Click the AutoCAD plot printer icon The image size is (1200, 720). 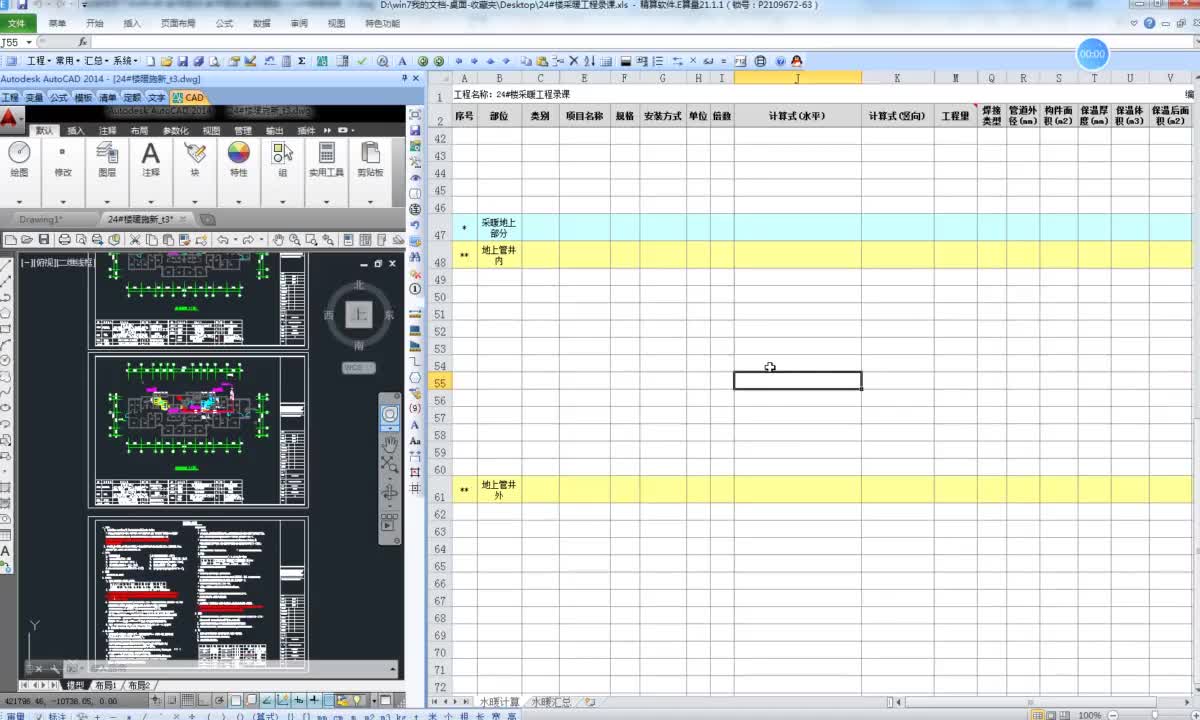(64, 239)
